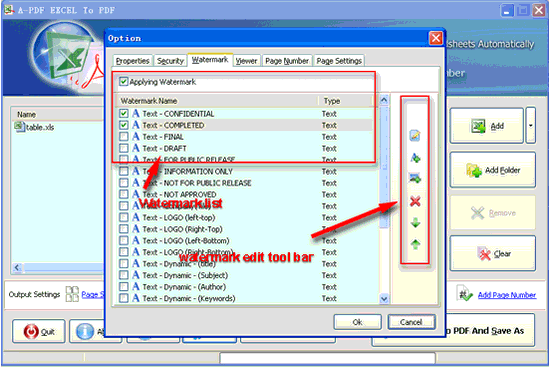Screen dimensions: 550x367
Task: Click the Add button in the main window
Action: [x=487, y=126]
